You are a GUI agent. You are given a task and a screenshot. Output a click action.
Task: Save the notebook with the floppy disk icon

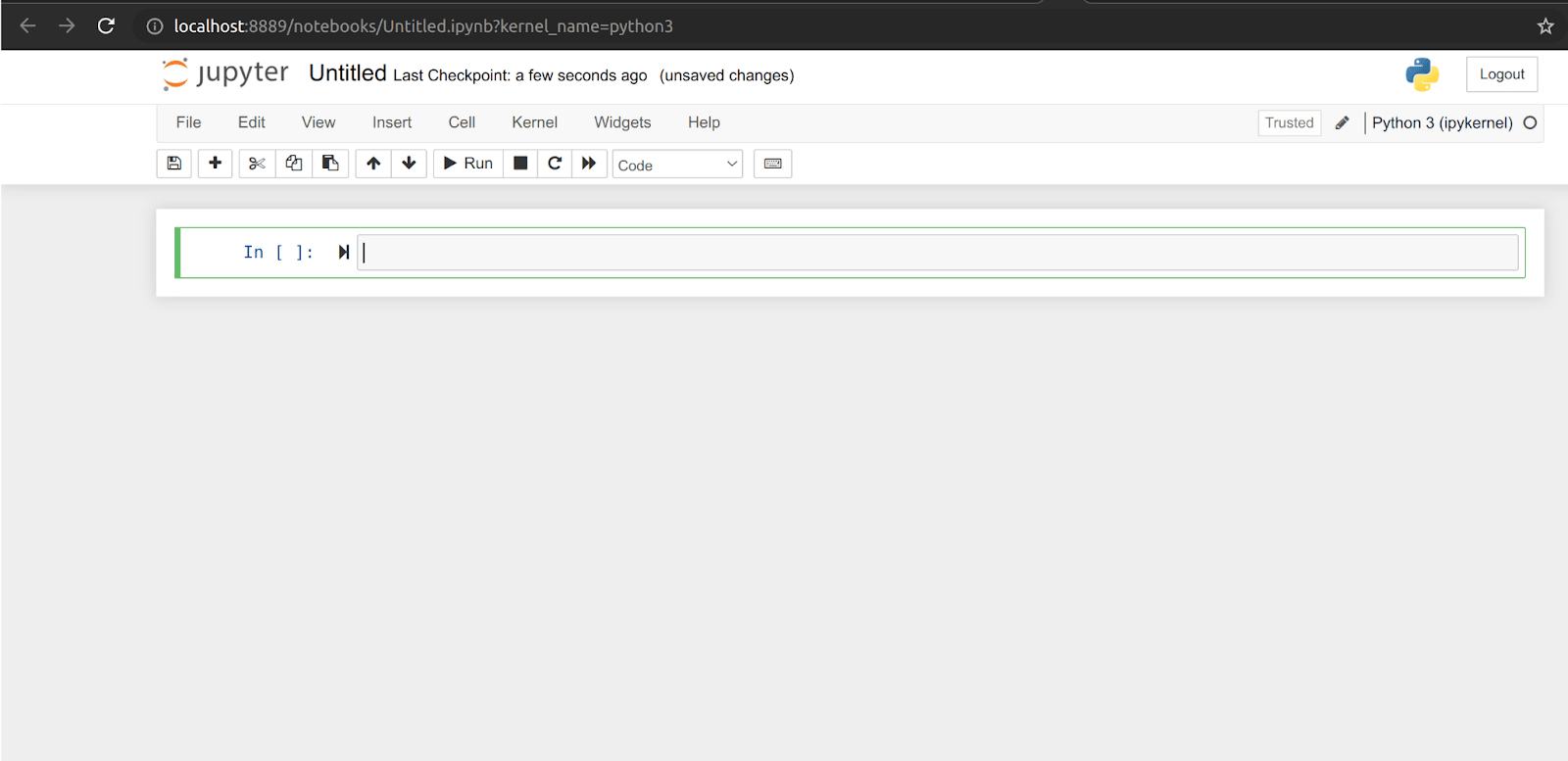174,164
